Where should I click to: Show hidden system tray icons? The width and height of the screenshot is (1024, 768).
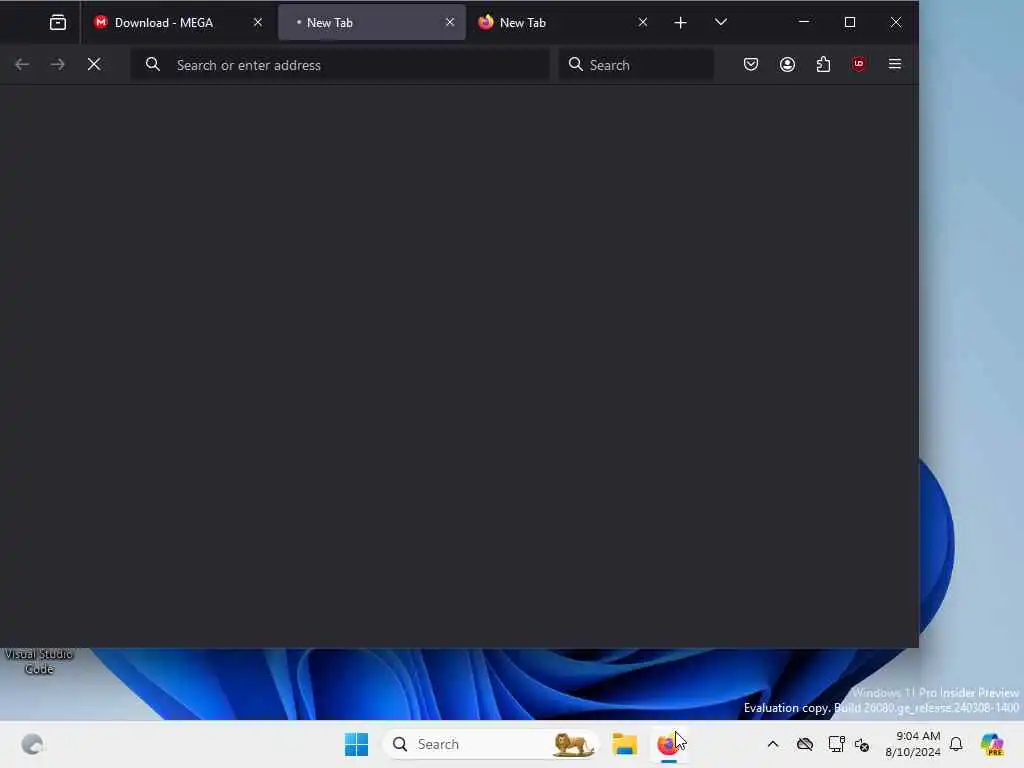tap(773, 744)
